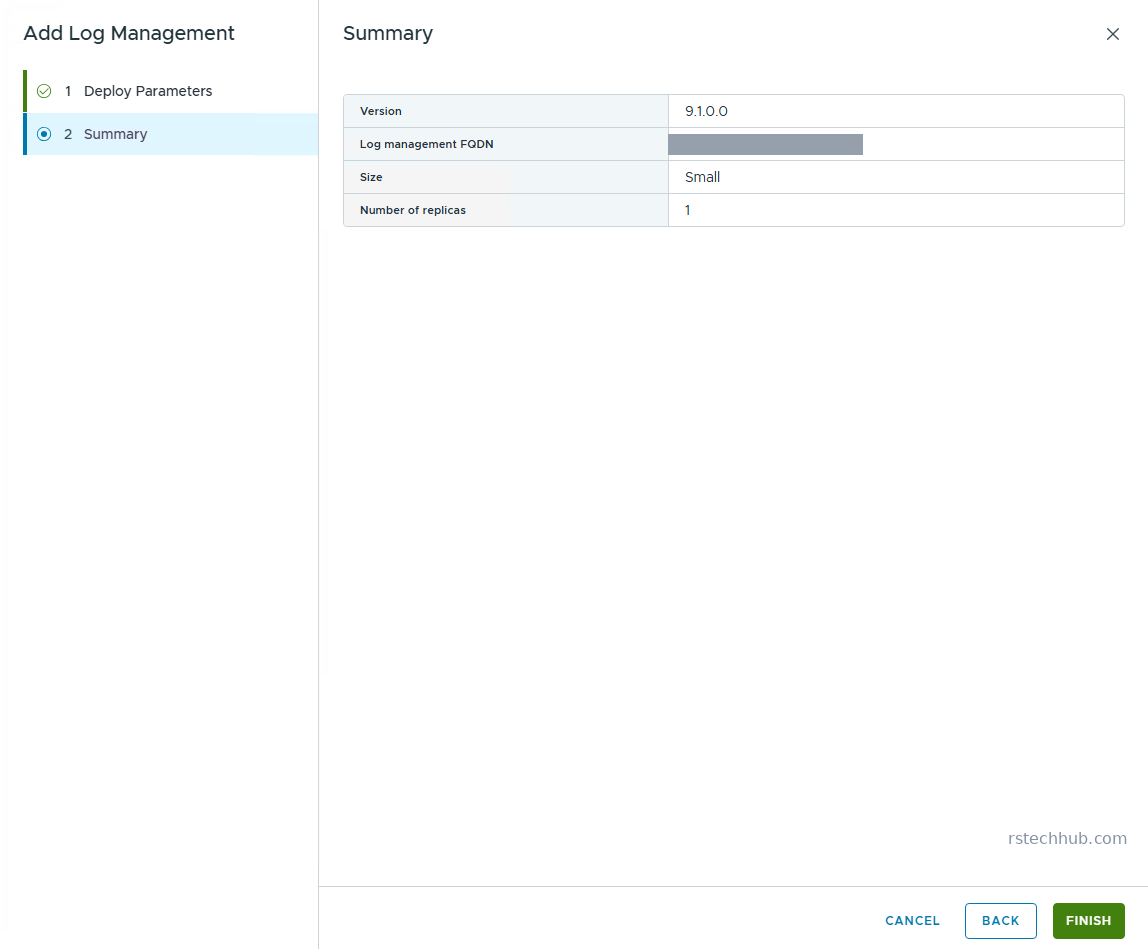Click the Summary page heading
The width and height of the screenshot is (1148, 949).
(388, 34)
